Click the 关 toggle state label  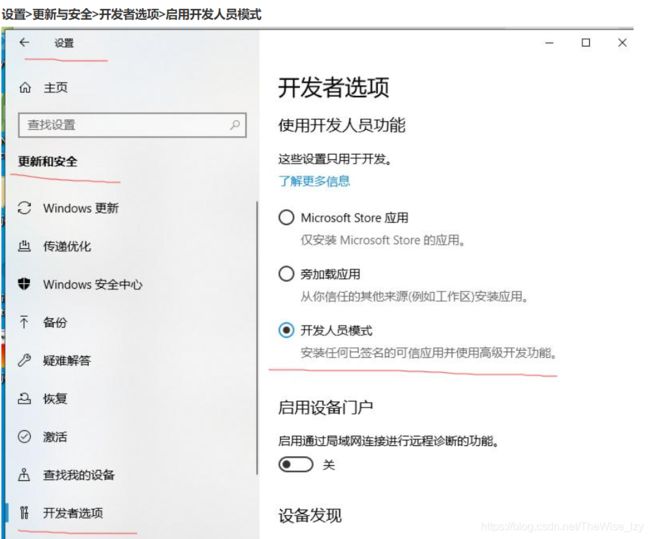(329, 465)
